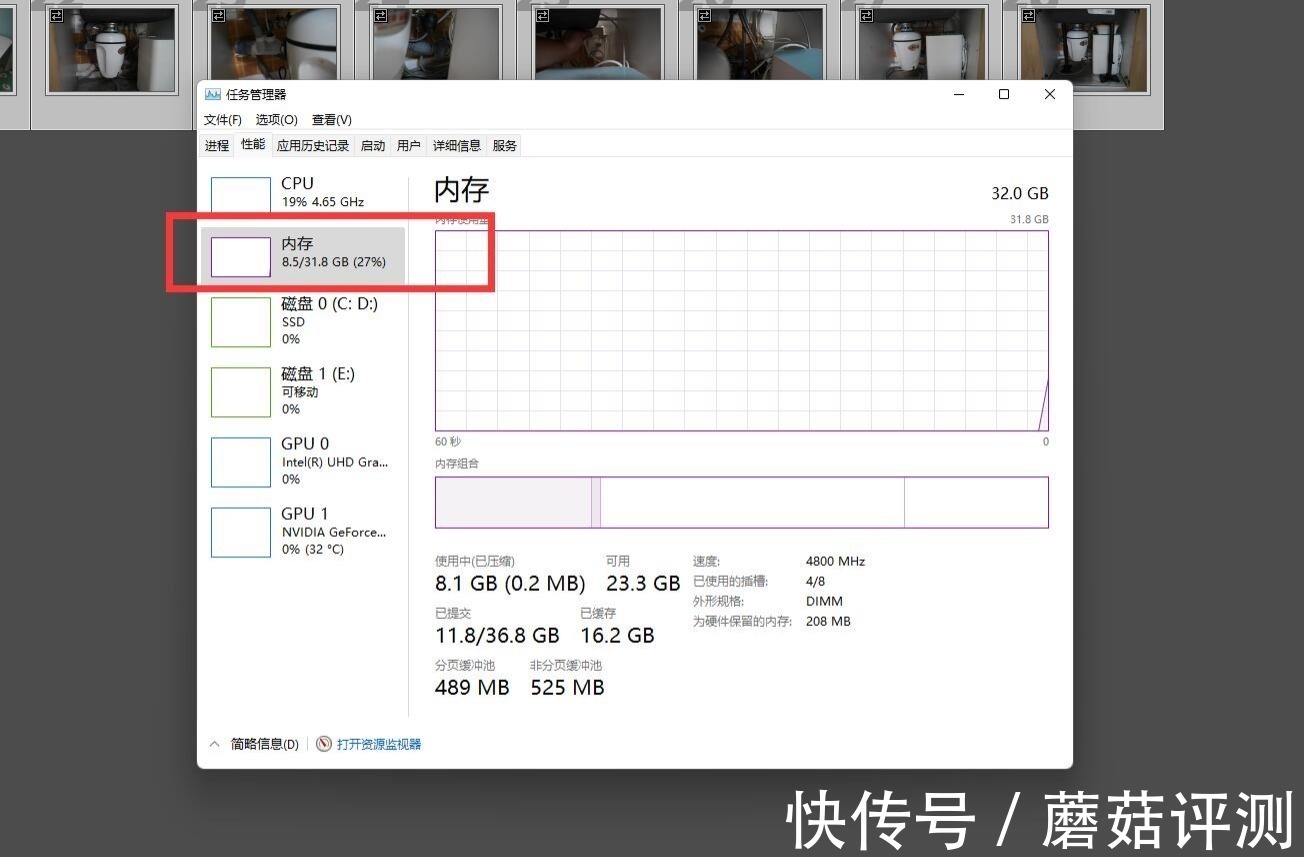1304x857 pixels.
Task: Switch to the 用户 tab
Action: tap(409, 146)
